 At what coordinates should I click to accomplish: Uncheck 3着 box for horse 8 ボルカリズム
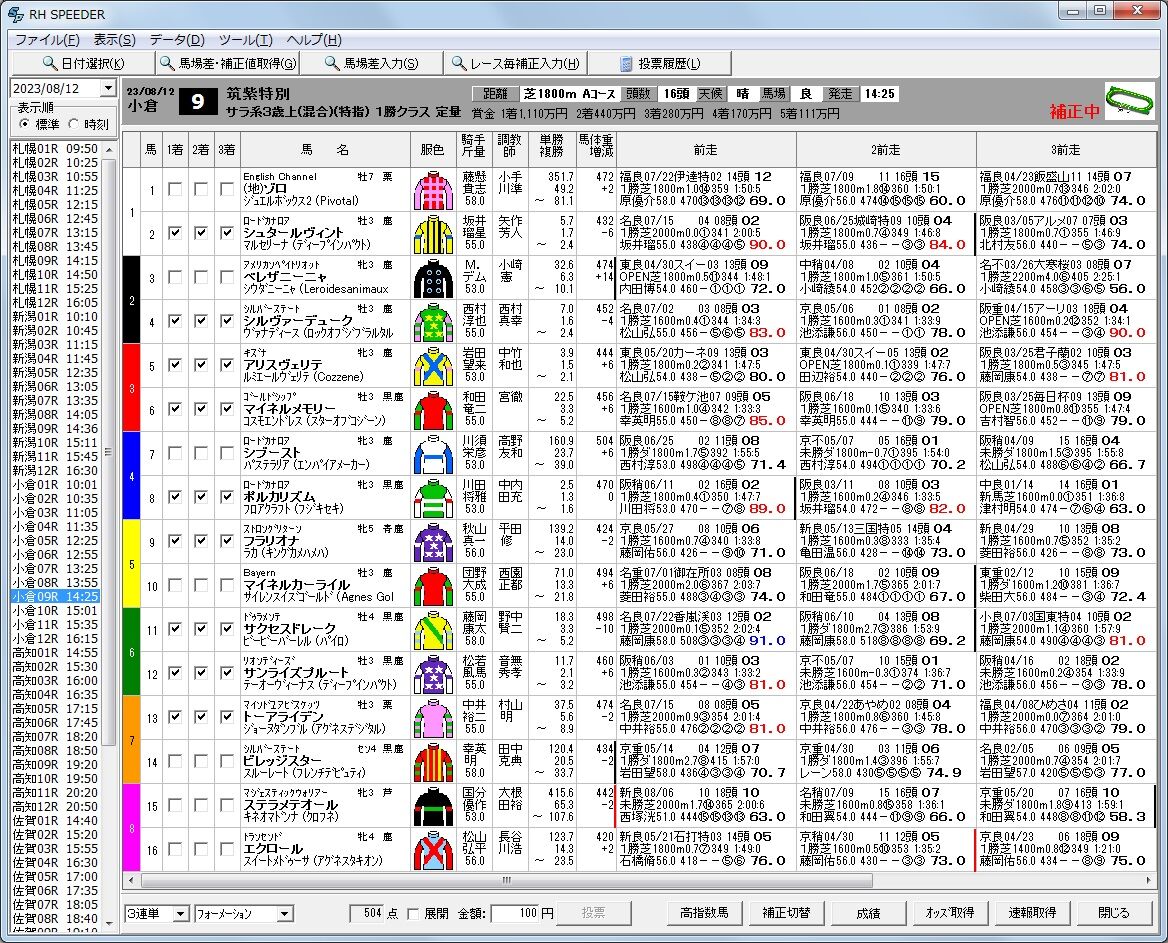226,497
